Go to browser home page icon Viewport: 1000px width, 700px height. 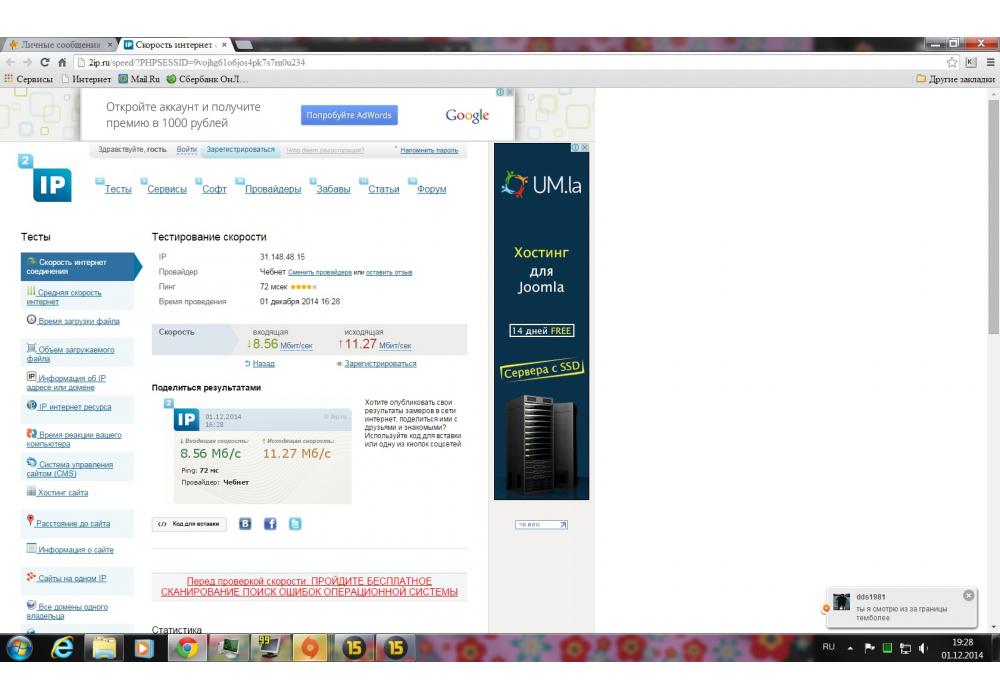point(62,62)
